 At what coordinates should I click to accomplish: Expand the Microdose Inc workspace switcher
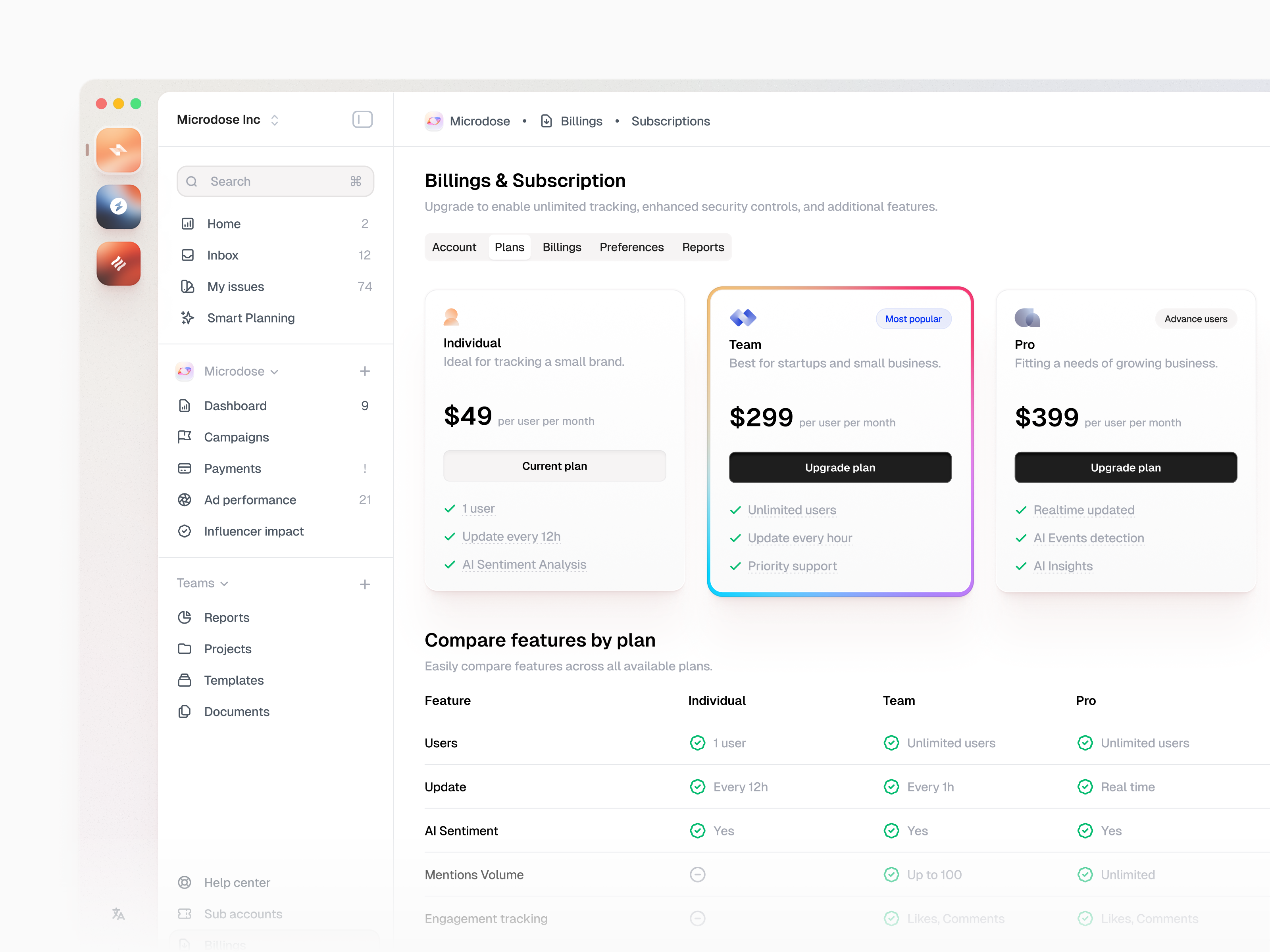click(x=228, y=119)
